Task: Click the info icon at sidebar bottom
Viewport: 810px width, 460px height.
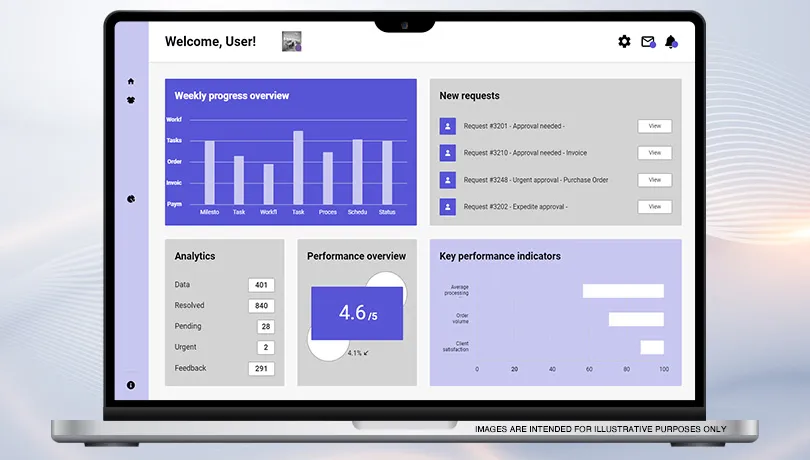Action: coord(131,385)
